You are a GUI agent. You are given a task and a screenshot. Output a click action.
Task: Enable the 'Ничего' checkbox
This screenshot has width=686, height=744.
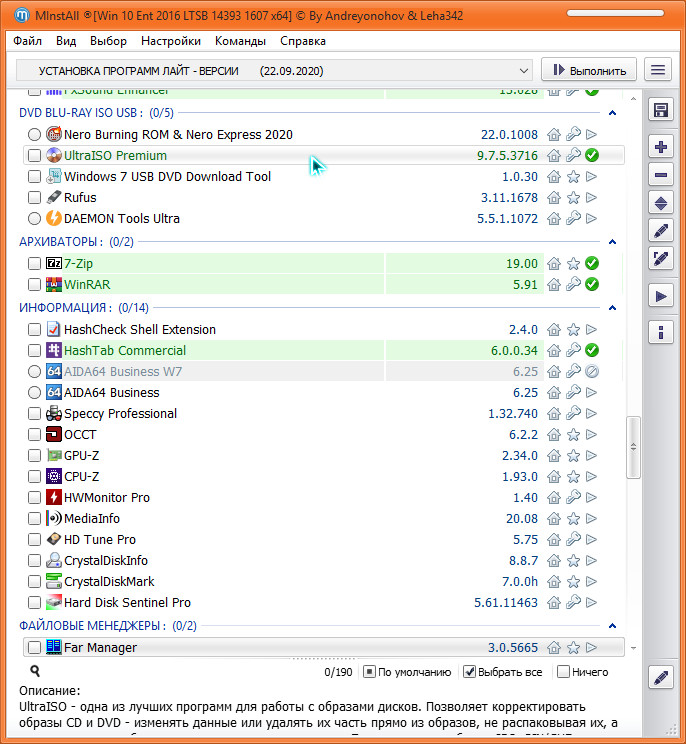(x=564, y=672)
